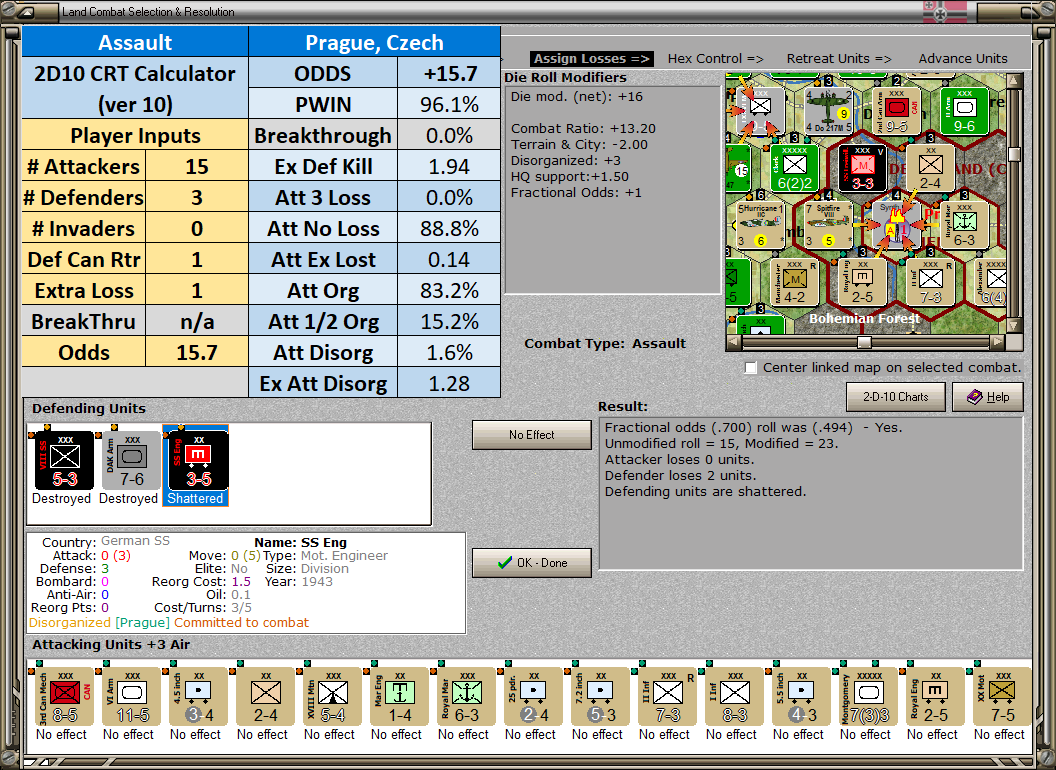
Task: Select the VIII SS 5-3 defending unit
Action: pyautogui.click(x=64, y=461)
